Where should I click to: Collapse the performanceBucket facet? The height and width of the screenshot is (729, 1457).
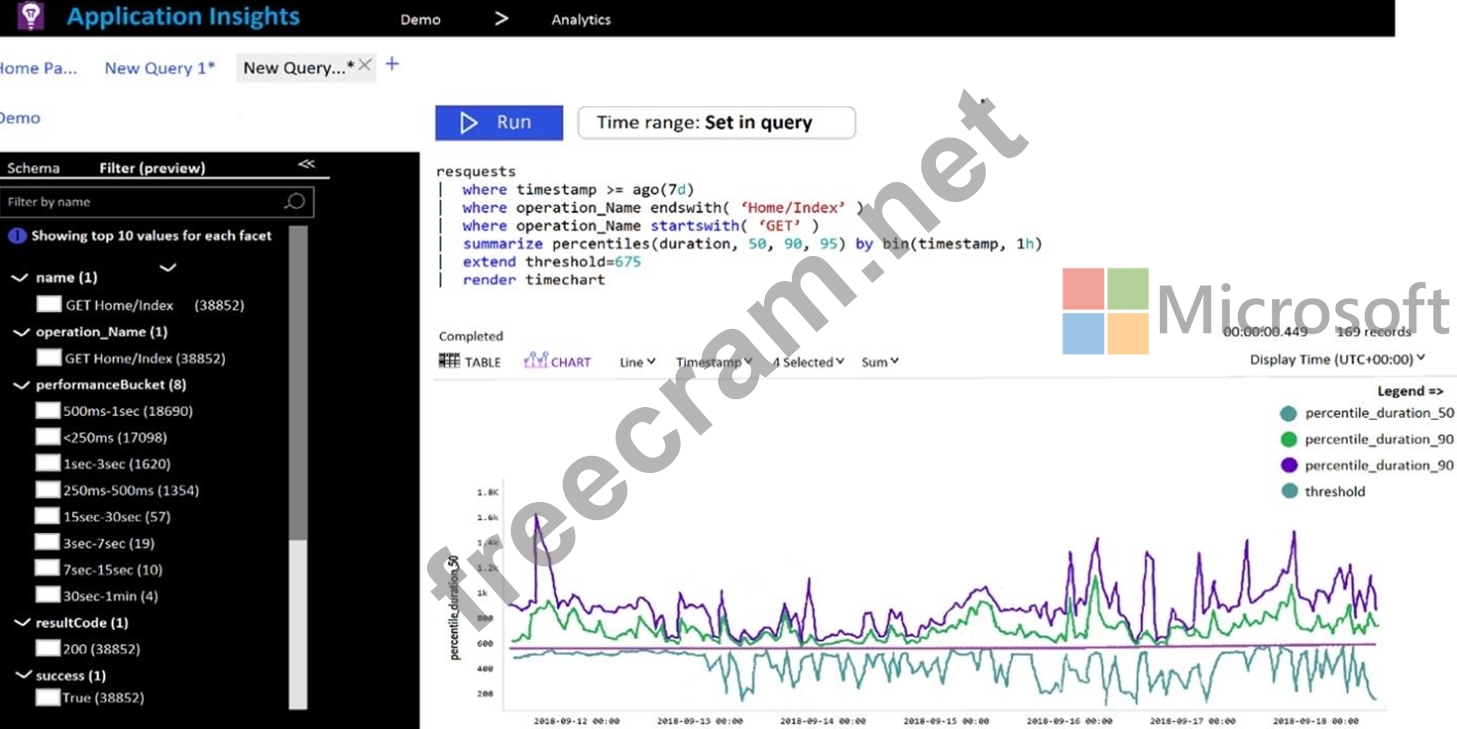pyautogui.click(x=19, y=384)
